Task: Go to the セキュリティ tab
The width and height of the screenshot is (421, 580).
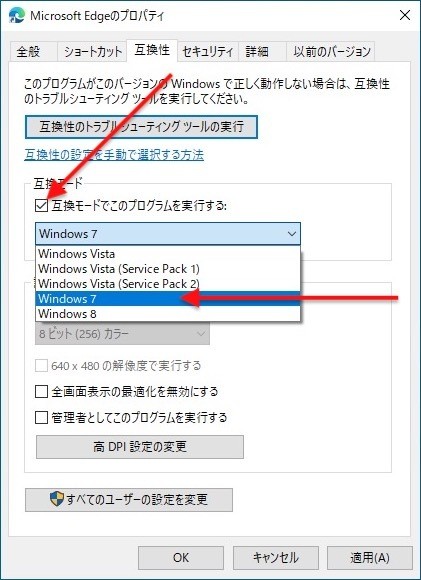Action: [208, 51]
